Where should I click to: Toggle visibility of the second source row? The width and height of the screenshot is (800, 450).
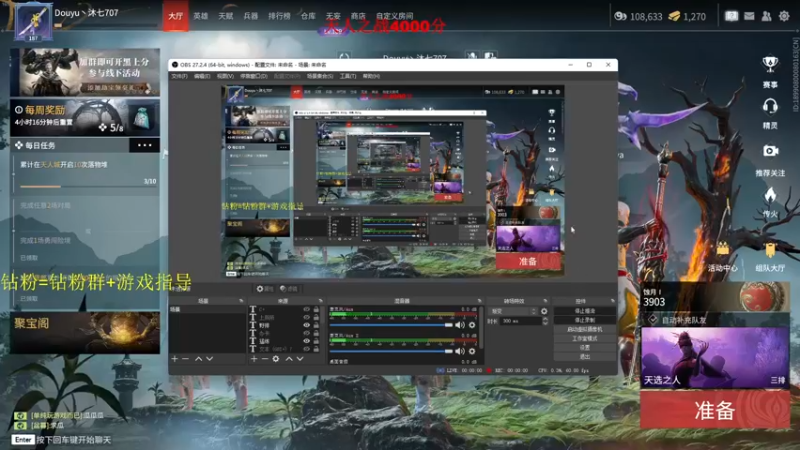click(x=307, y=317)
